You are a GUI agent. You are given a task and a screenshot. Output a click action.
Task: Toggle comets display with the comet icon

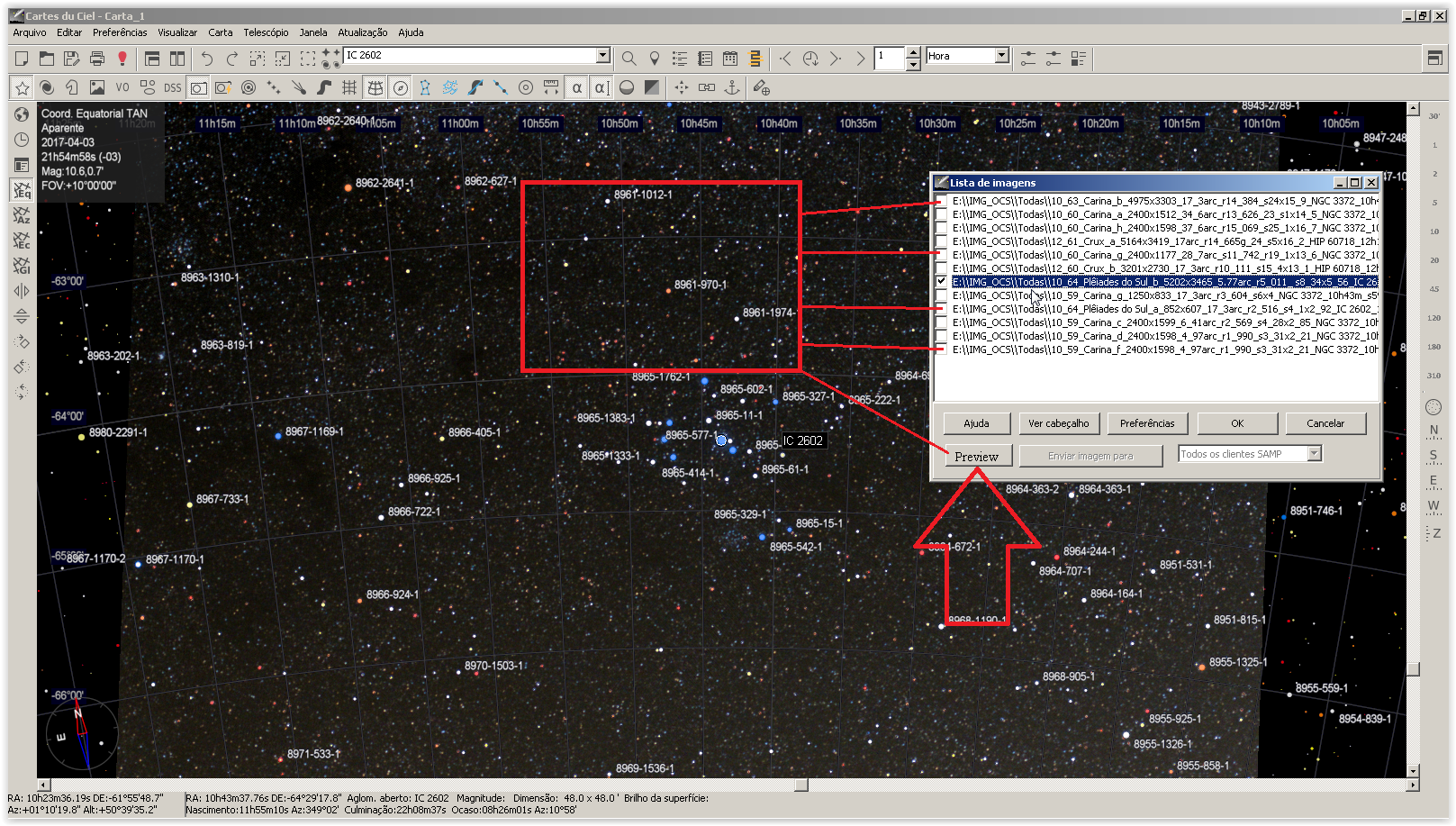pyautogui.click(x=299, y=87)
